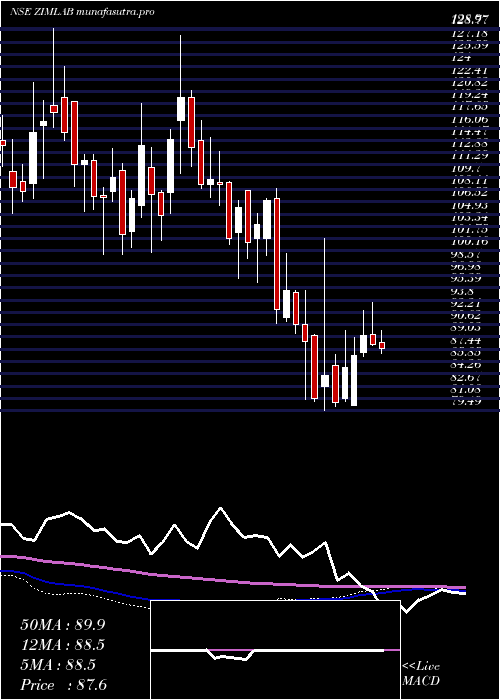
Task: Click the 122.41 price axis label
Action: coord(470,70)
